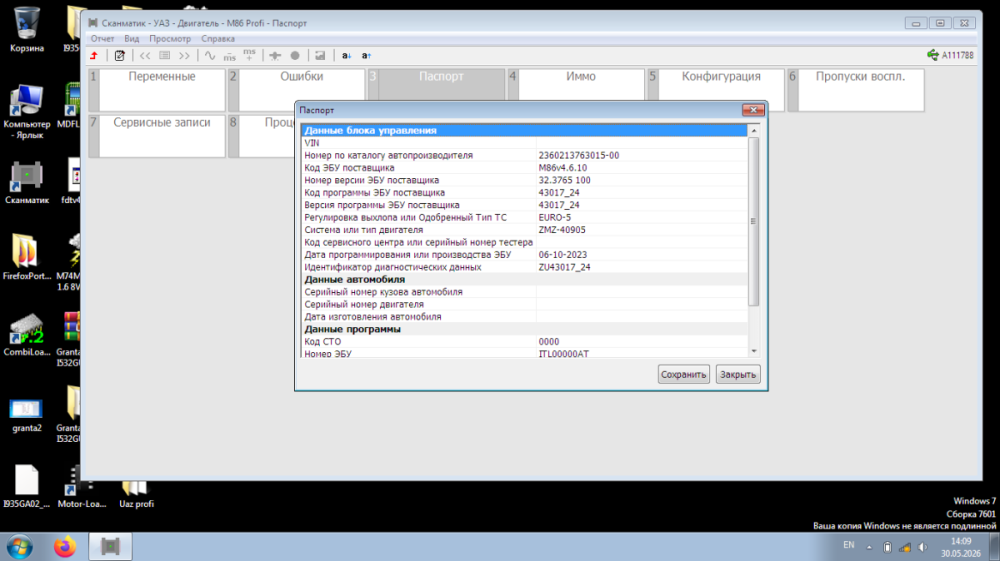Viewport: 1000px width, 561px height.
Task: Open the Компьютер - Ярлык desktop icon
Action: tap(27, 112)
